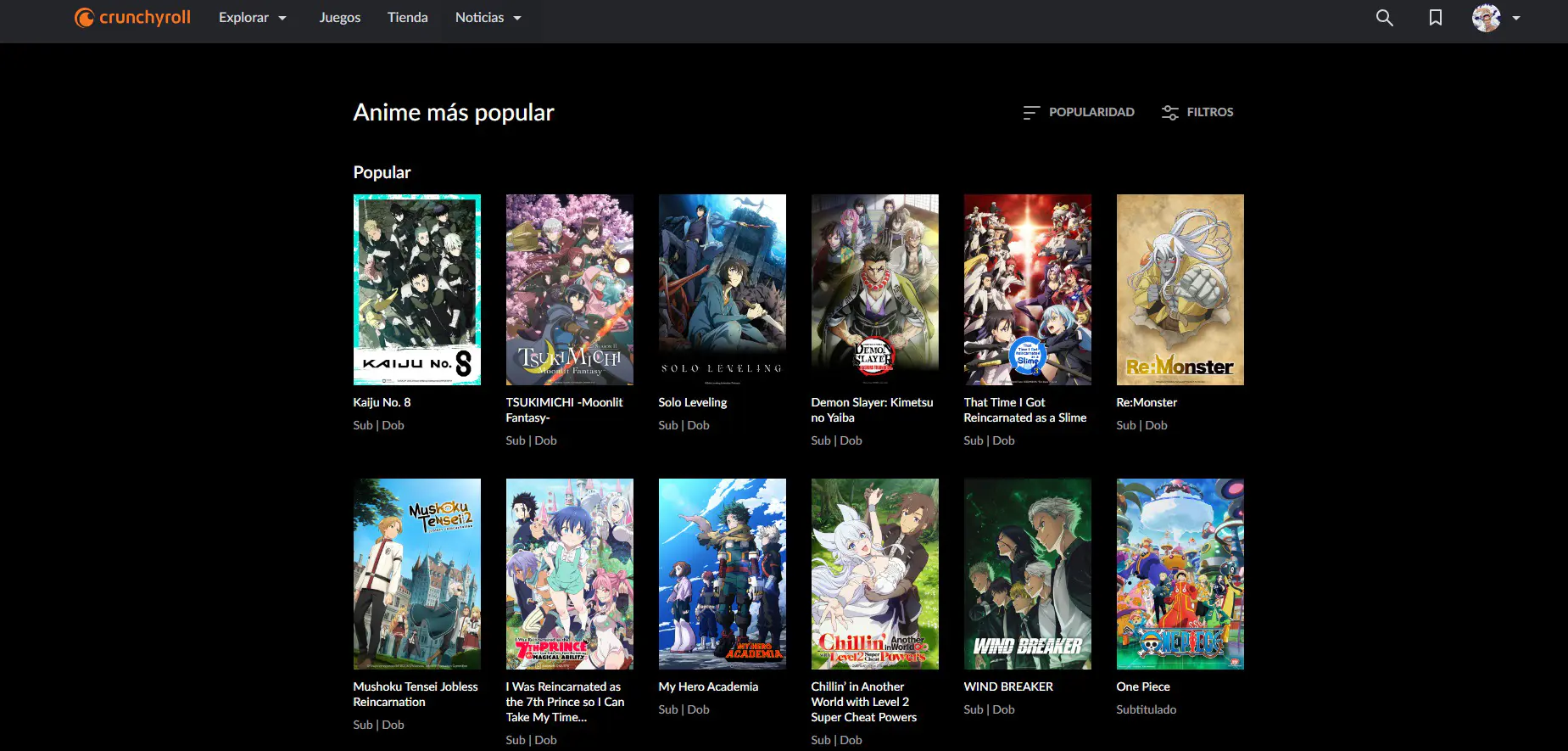The image size is (1568, 751).
Task: Expand the Noticias dropdown menu
Action: coord(488,18)
